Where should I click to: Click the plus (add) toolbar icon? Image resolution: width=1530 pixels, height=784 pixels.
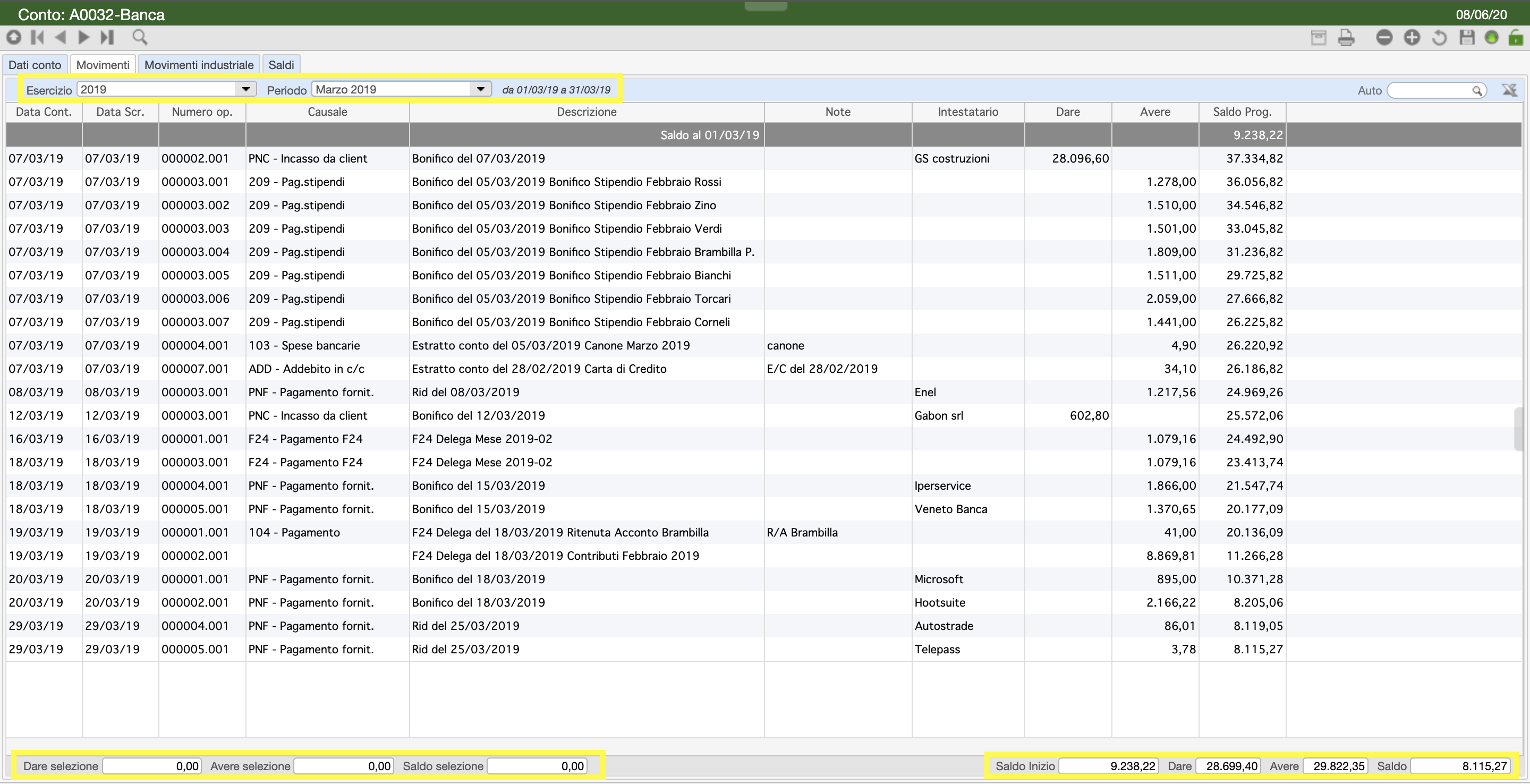click(x=1412, y=37)
